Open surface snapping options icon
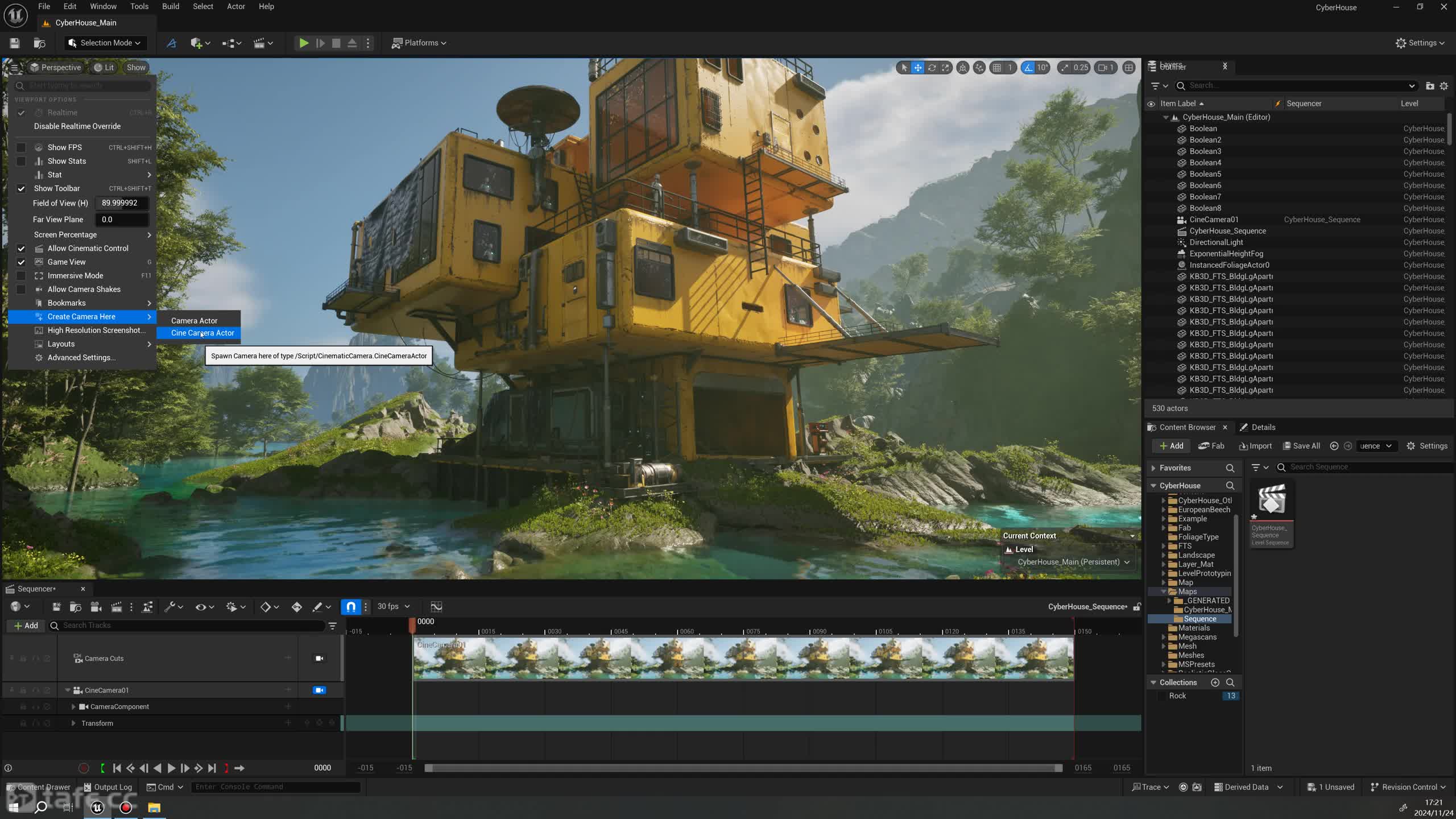Viewport: 1456px width, 819px height. pos(979,68)
